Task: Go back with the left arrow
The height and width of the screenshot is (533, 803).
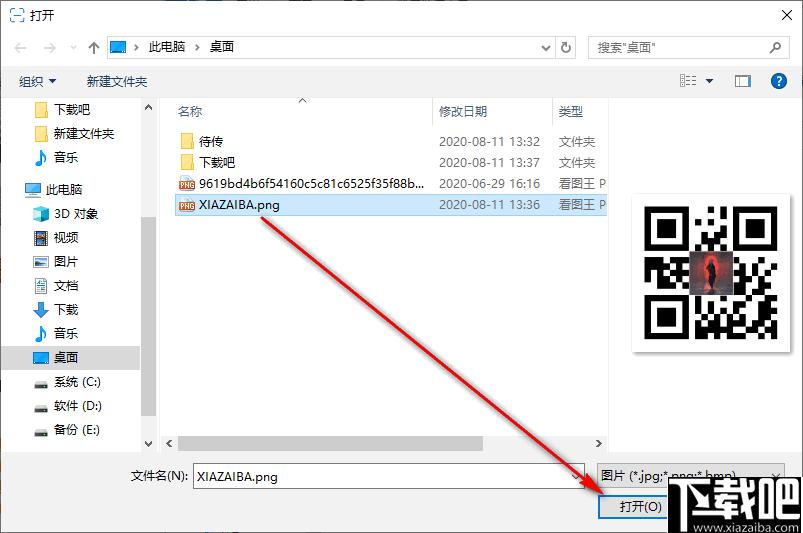Action: (x=20, y=48)
